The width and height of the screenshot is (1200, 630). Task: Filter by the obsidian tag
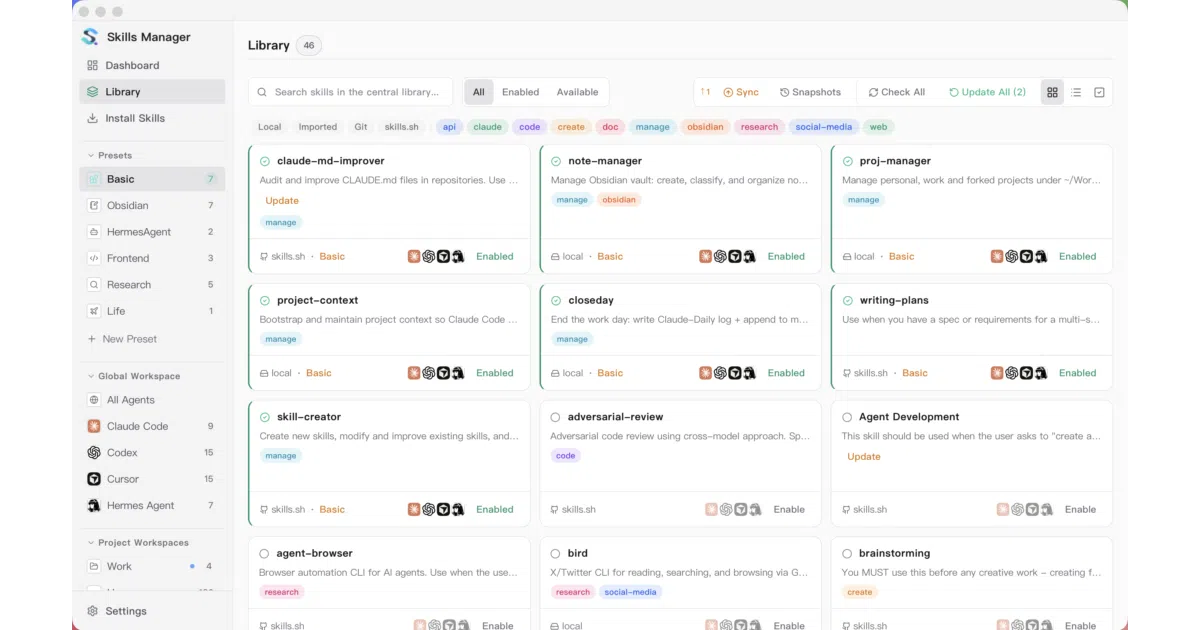[x=705, y=127]
